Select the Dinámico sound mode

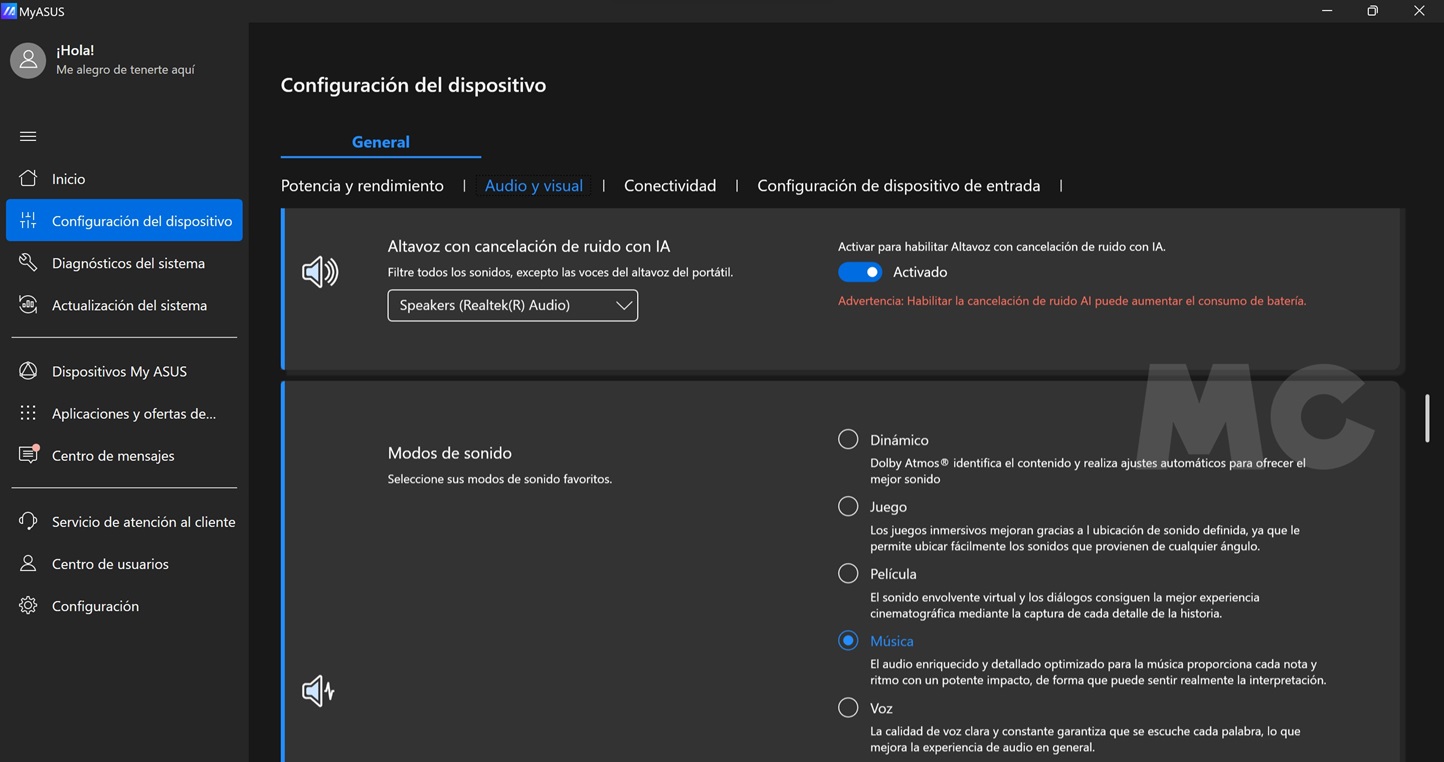coord(848,440)
